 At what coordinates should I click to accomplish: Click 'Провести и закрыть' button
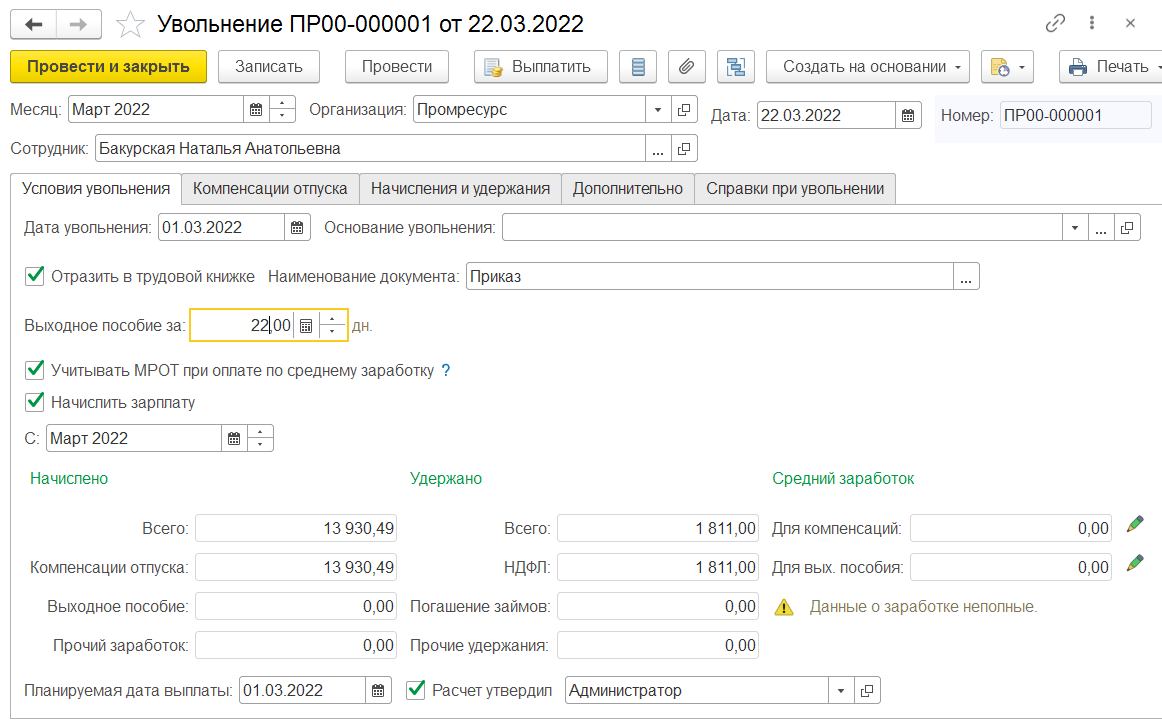pos(108,67)
